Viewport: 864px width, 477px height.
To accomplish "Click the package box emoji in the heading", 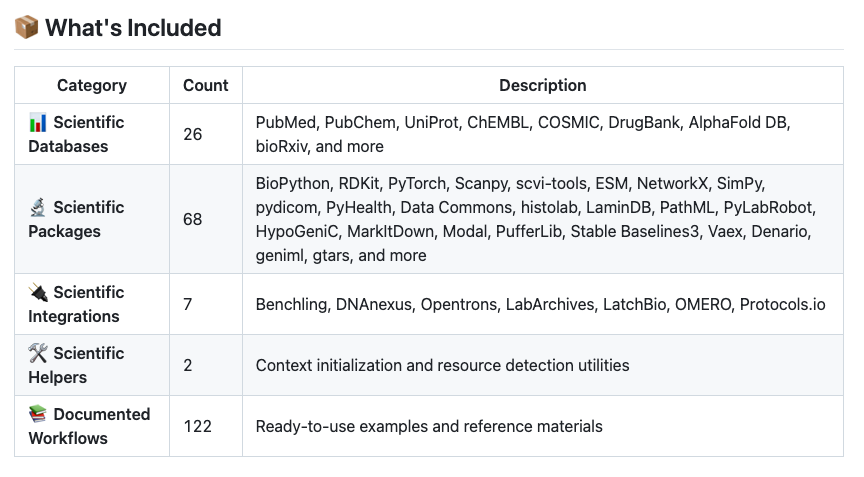I will [27, 28].
